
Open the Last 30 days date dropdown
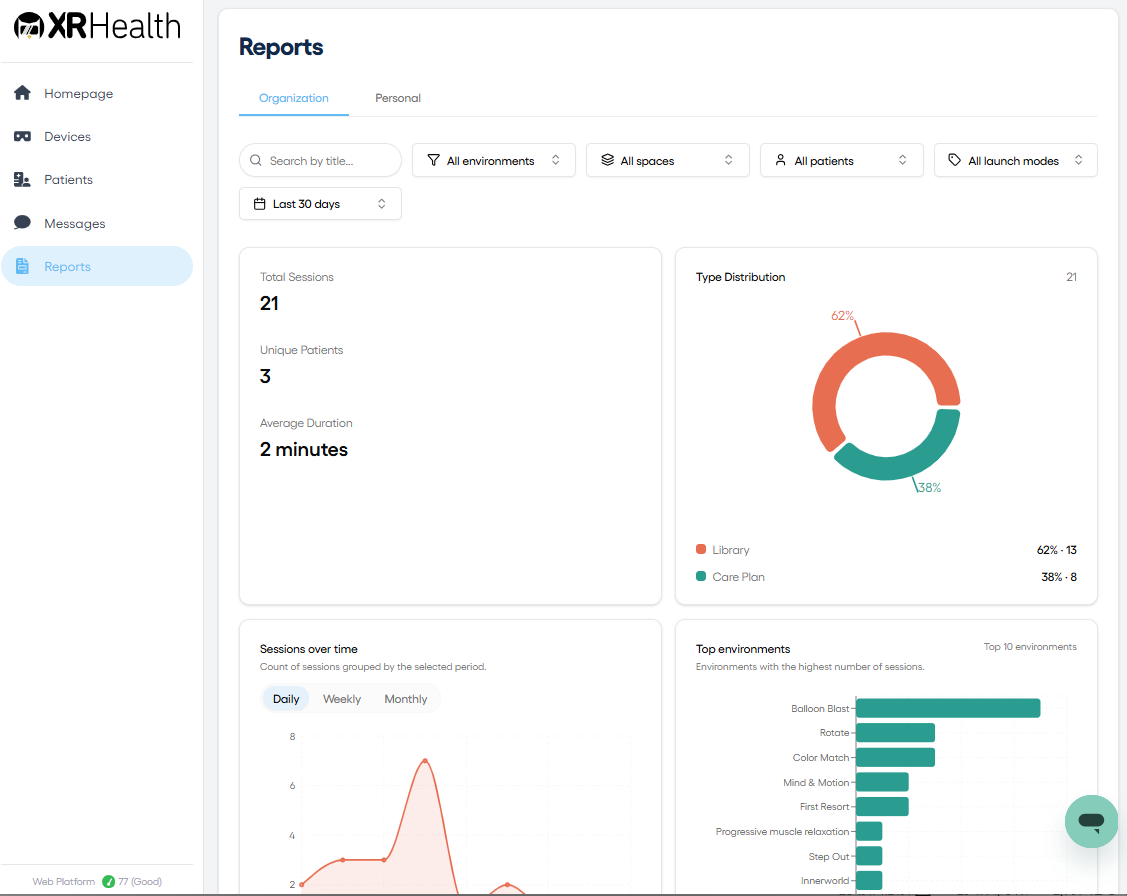click(x=320, y=204)
